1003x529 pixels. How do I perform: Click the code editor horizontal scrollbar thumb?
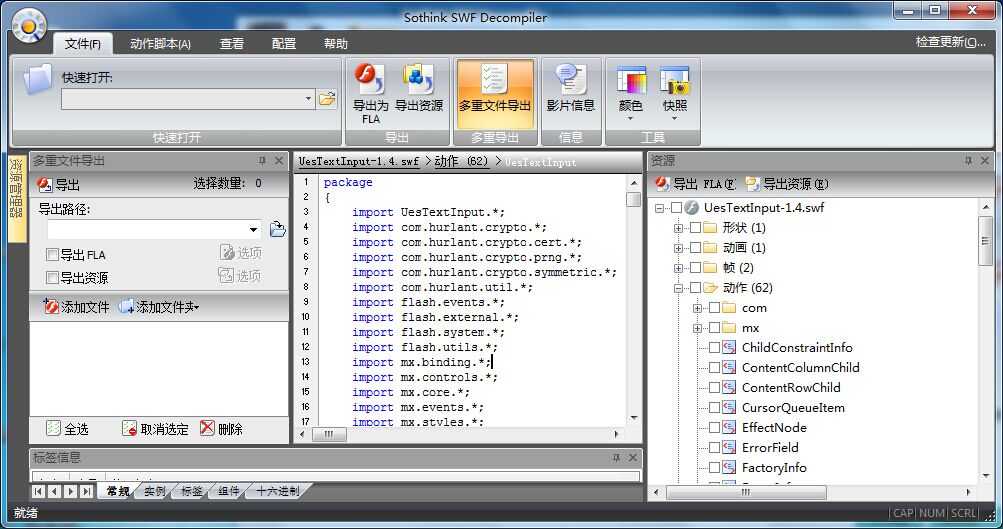tap(329, 434)
